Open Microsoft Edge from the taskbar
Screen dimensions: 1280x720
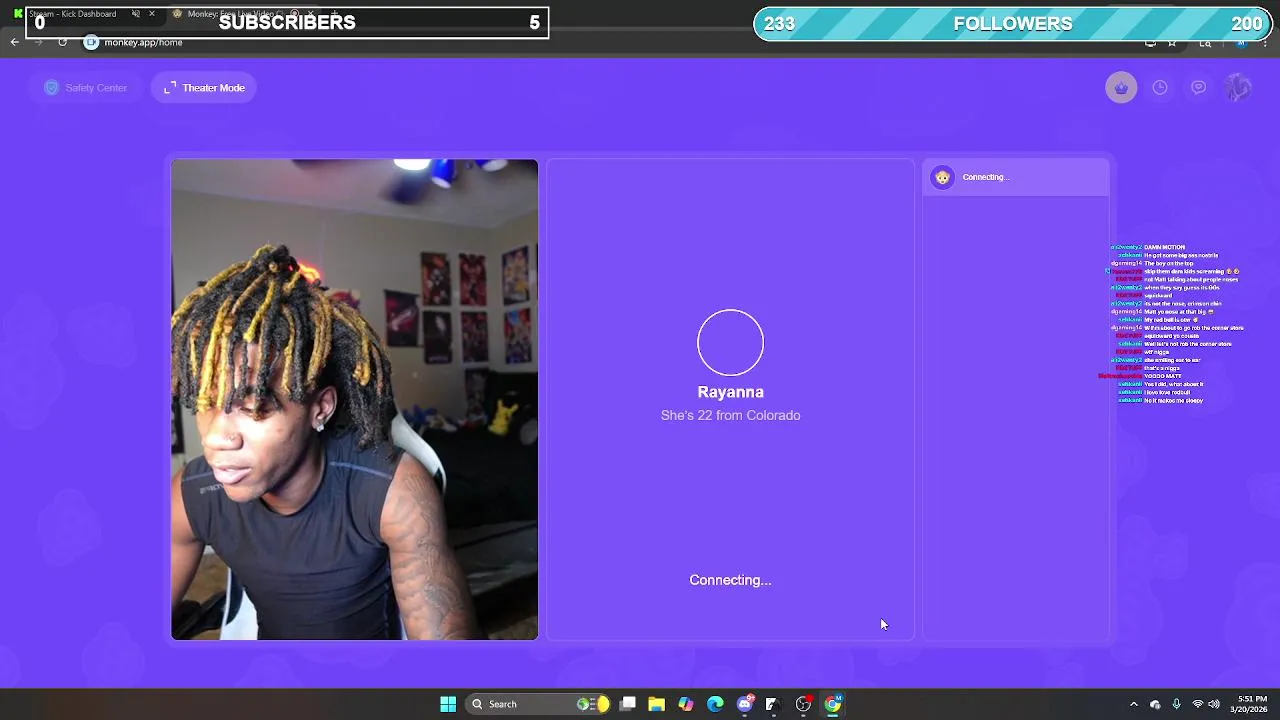tap(715, 704)
